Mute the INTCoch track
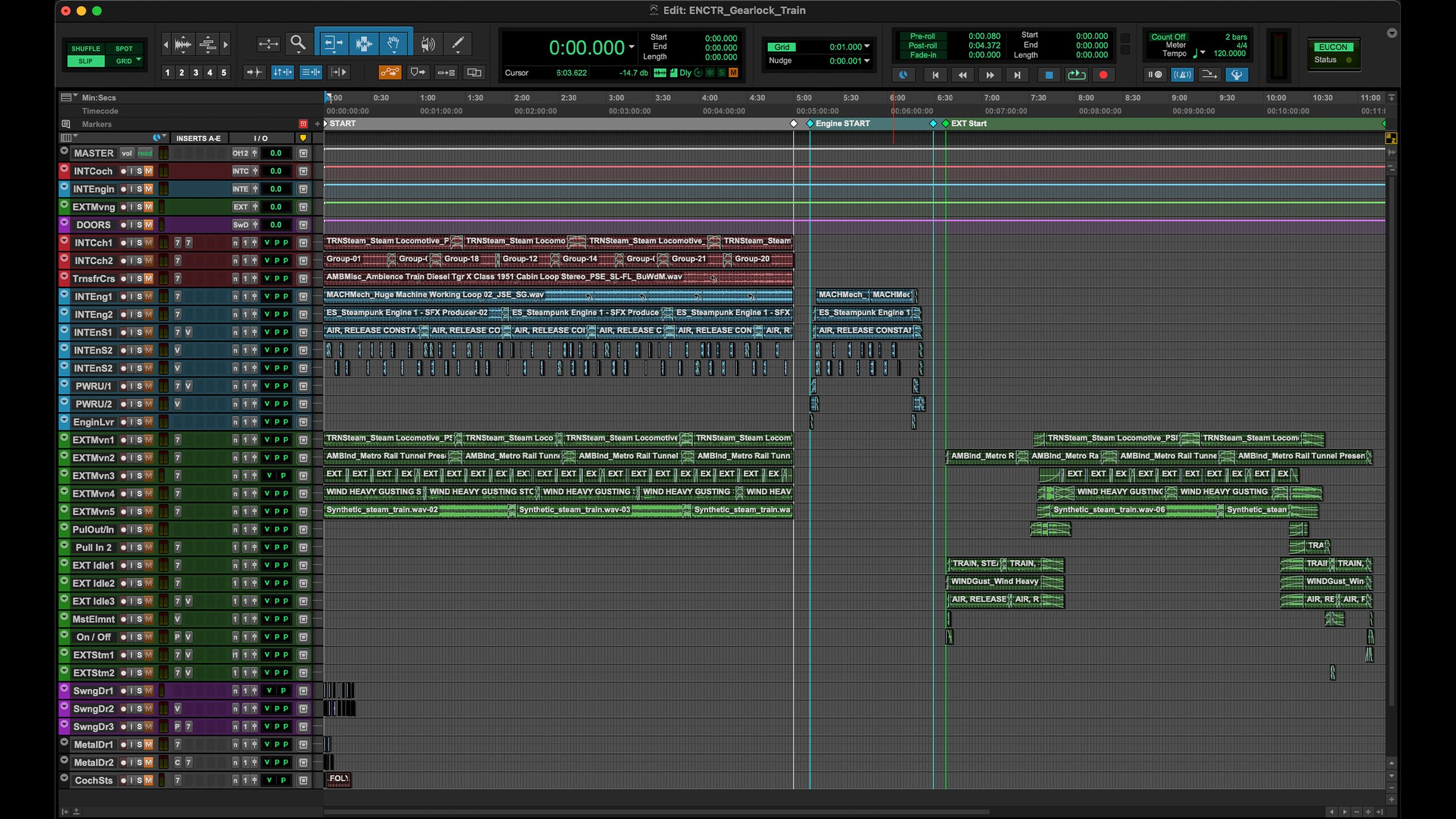Image resolution: width=1456 pixels, height=819 pixels. pyautogui.click(x=149, y=171)
